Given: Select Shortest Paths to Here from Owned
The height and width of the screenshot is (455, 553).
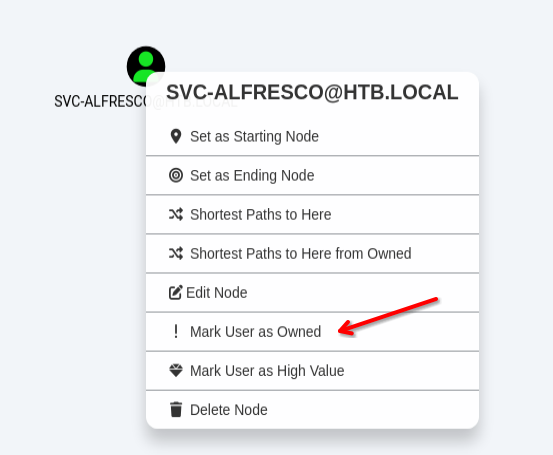Looking at the screenshot, I should (312, 253).
